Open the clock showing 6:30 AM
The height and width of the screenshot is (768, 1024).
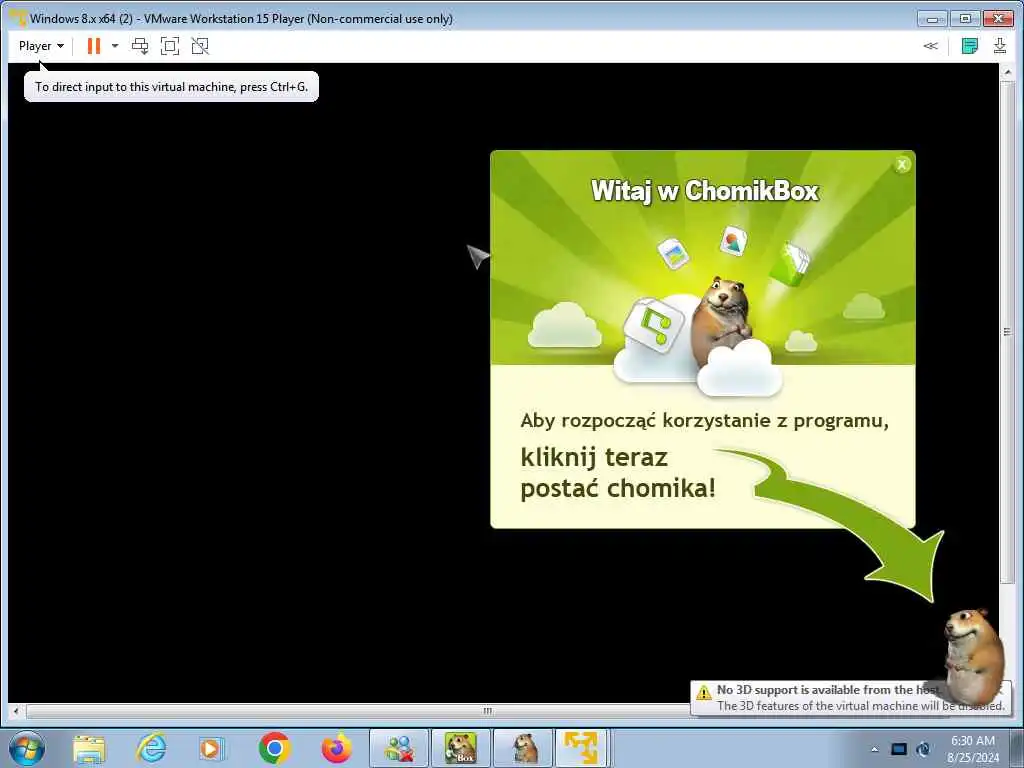click(973, 748)
